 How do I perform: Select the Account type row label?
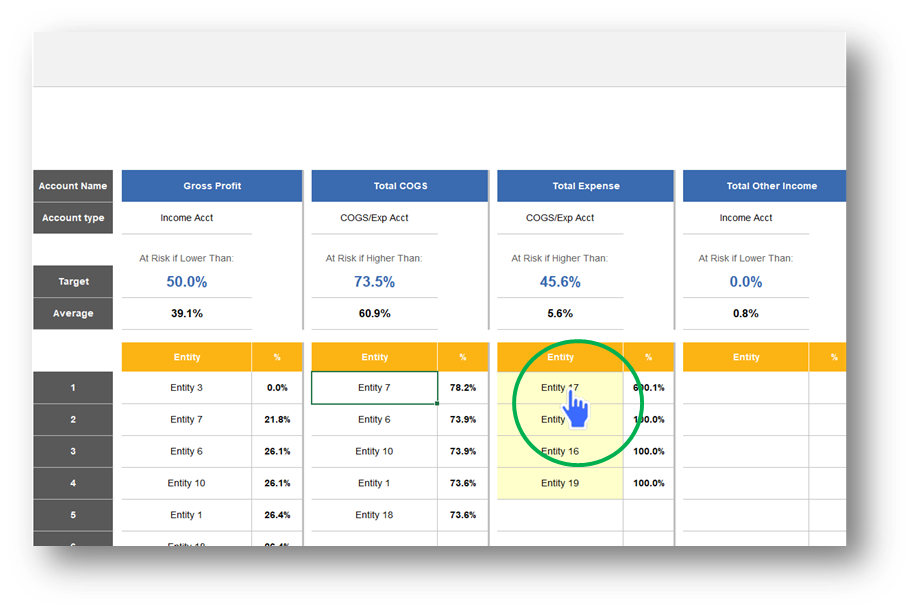coord(73,218)
